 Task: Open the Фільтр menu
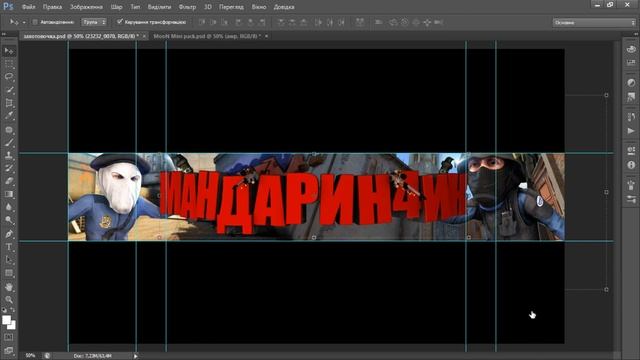point(187,7)
